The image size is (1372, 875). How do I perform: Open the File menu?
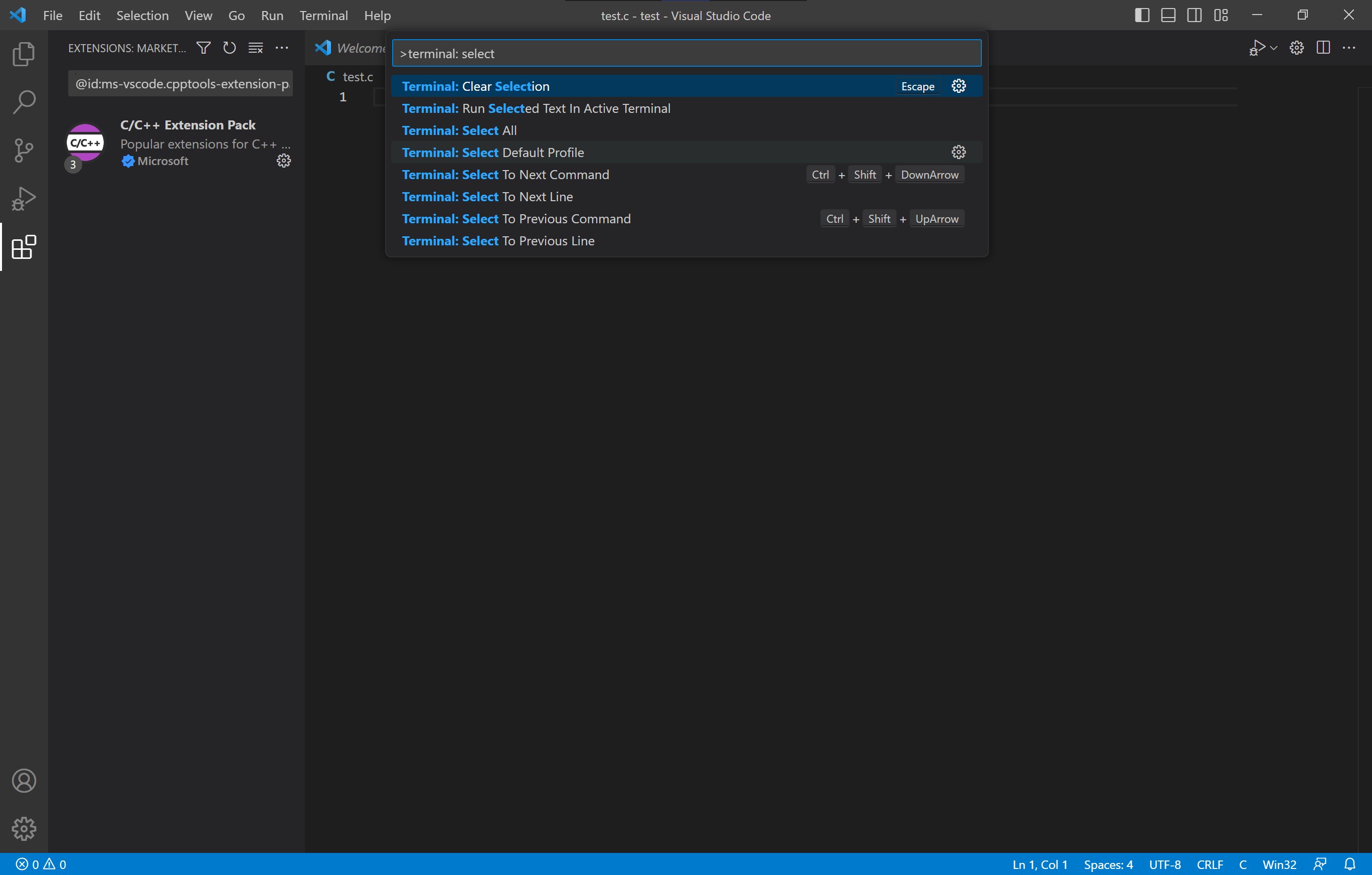(x=53, y=16)
